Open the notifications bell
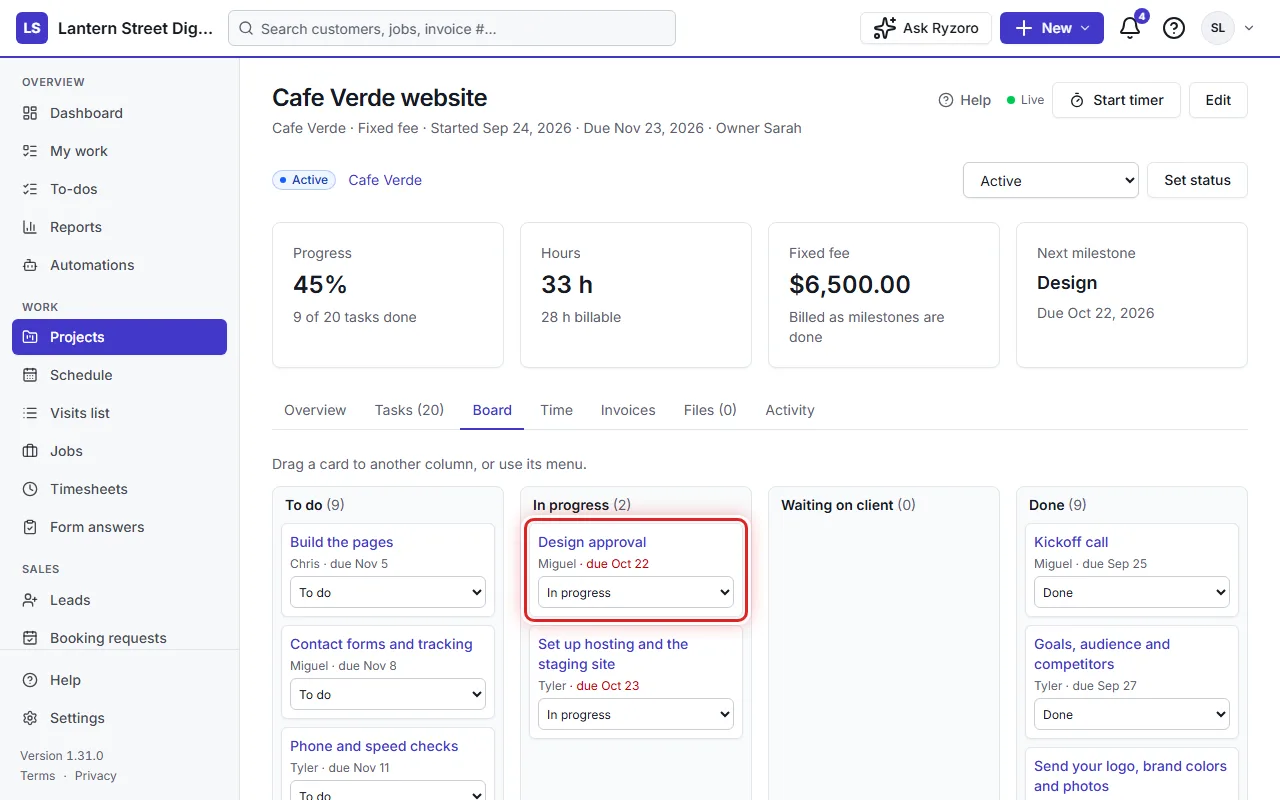This screenshot has width=1280, height=800. (x=1130, y=28)
